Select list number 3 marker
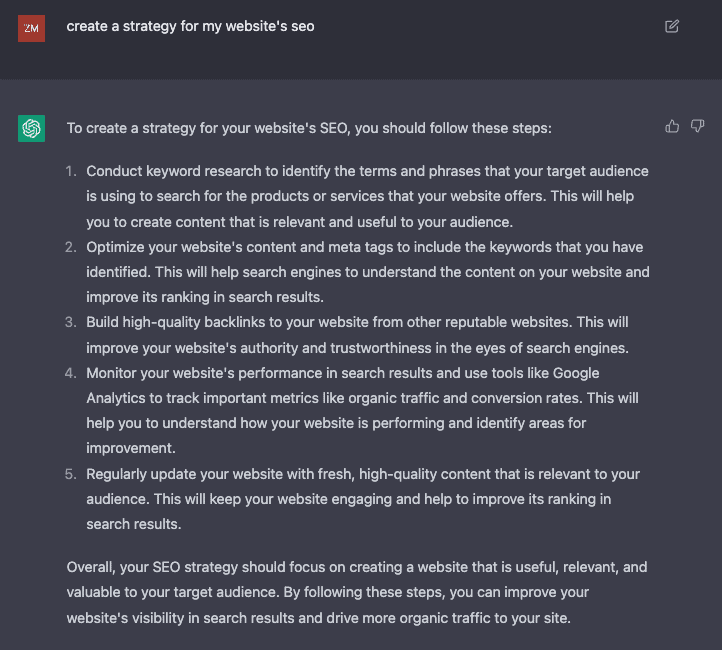This screenshot has height=650, width=722. [x=71, y=323]
